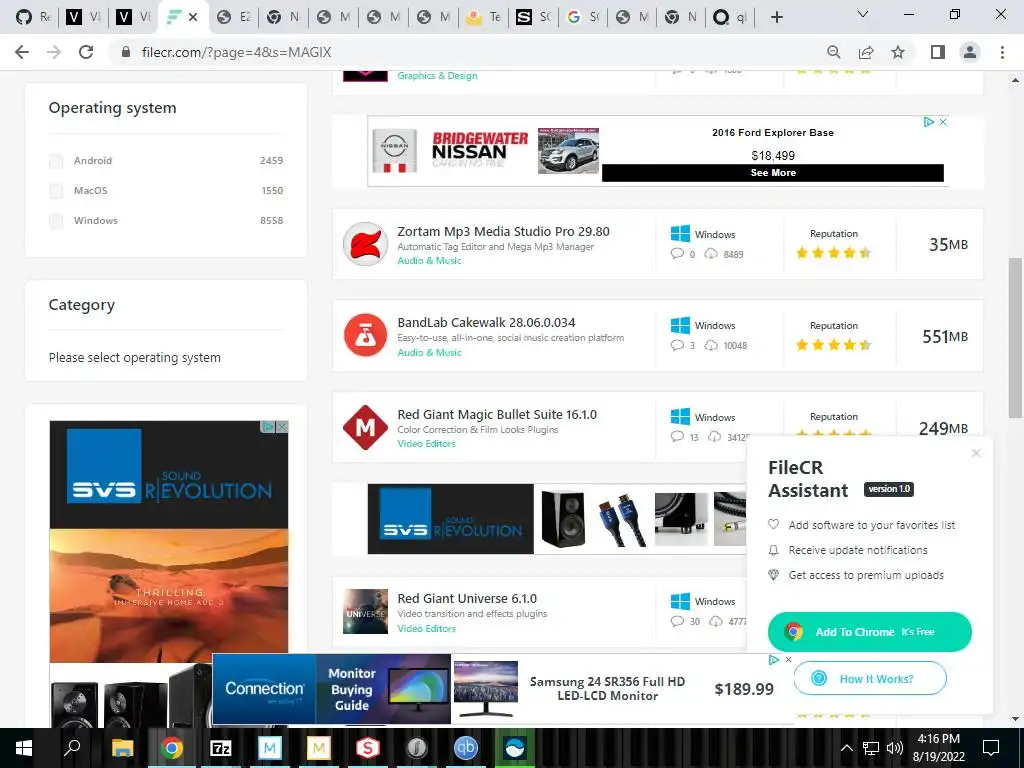Screen dimensions: 1024x768
Task: Click the volume speaker tray icon
Action: coord(894,748)
